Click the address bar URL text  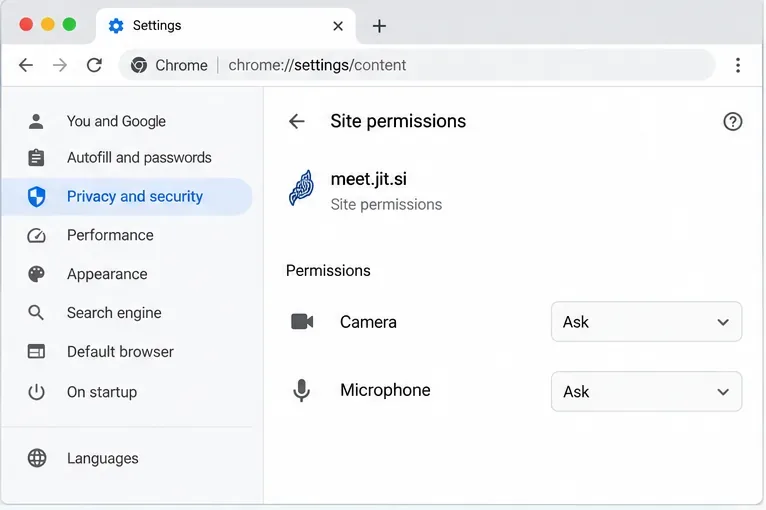pos(317,65)
